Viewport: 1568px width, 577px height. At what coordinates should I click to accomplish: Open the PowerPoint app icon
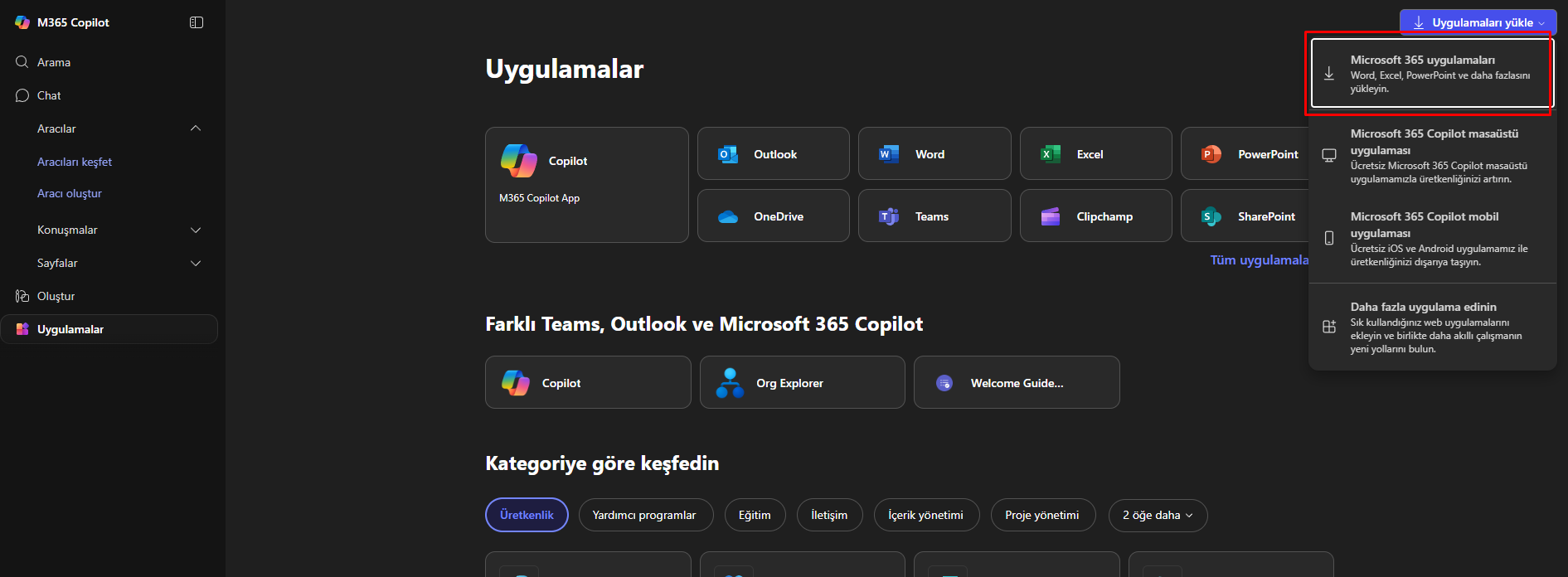click(1211, 154)
